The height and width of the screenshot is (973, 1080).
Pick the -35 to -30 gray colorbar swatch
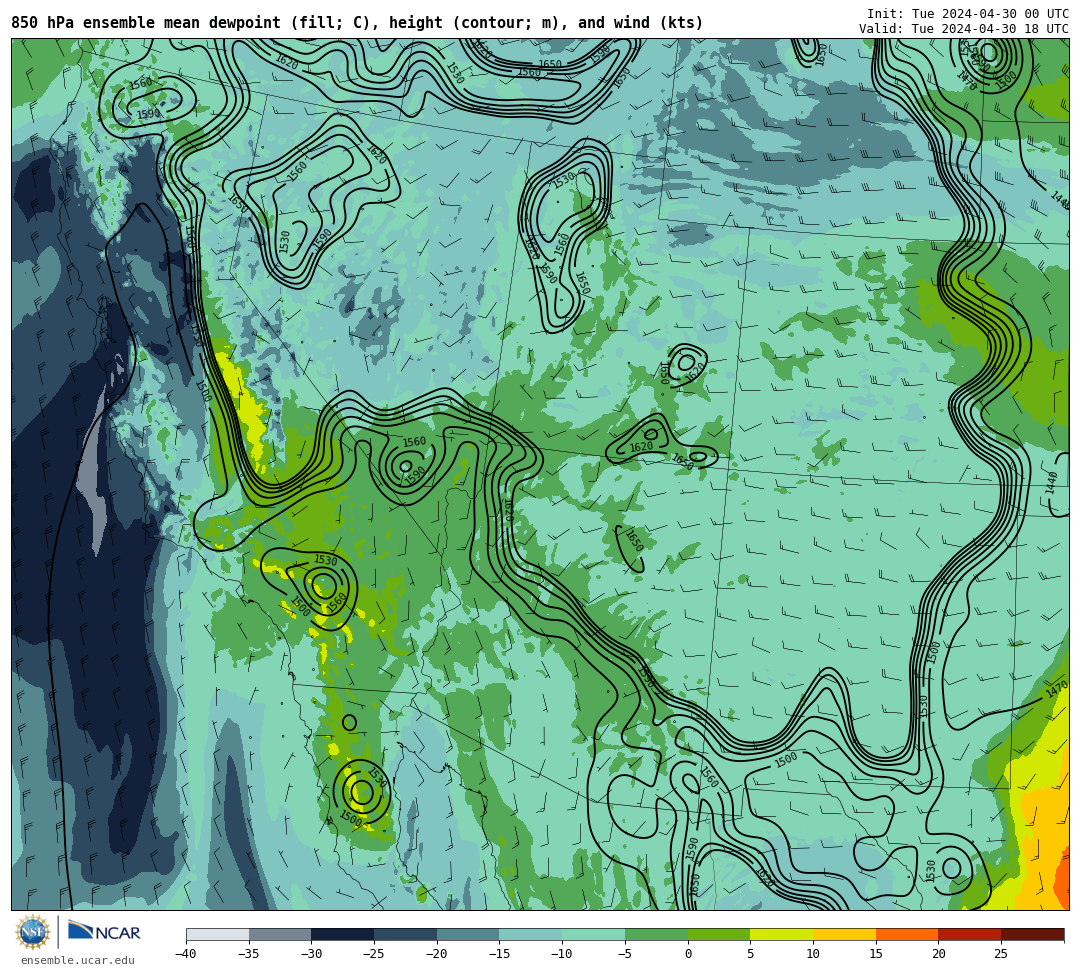coord(280,934)
